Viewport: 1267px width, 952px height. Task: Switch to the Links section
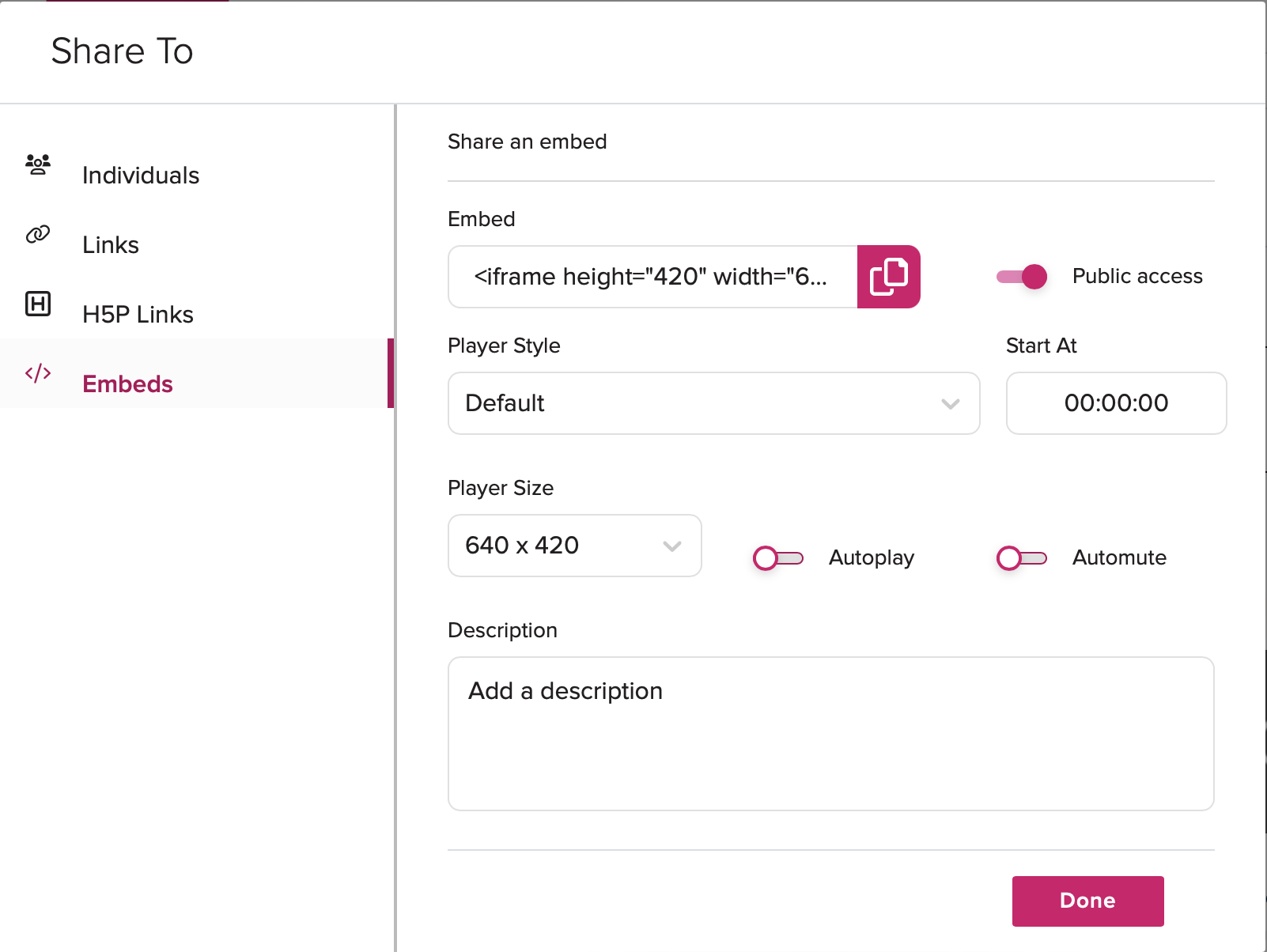(110, 244)
